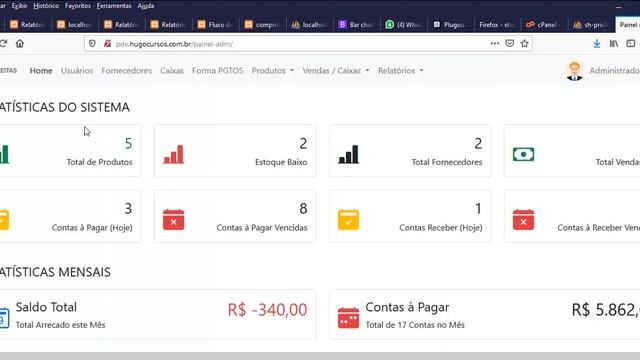Click the Total Fornecedores label
The image size is (640, 360).
click(x=447, y=162)
